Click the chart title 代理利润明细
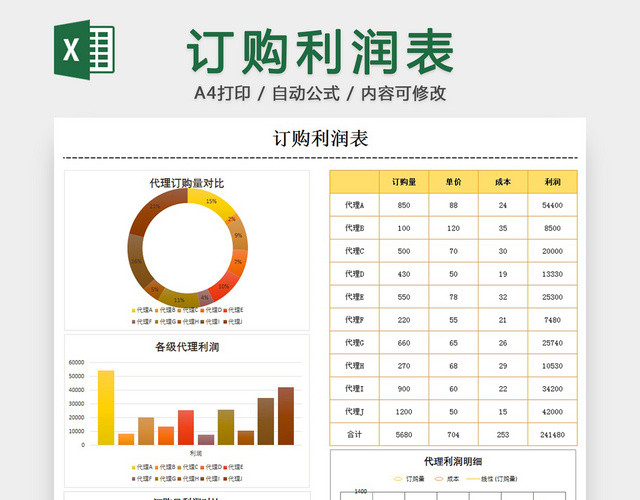The width and height of the screenshot is (640, 500). tap(453, 462)
